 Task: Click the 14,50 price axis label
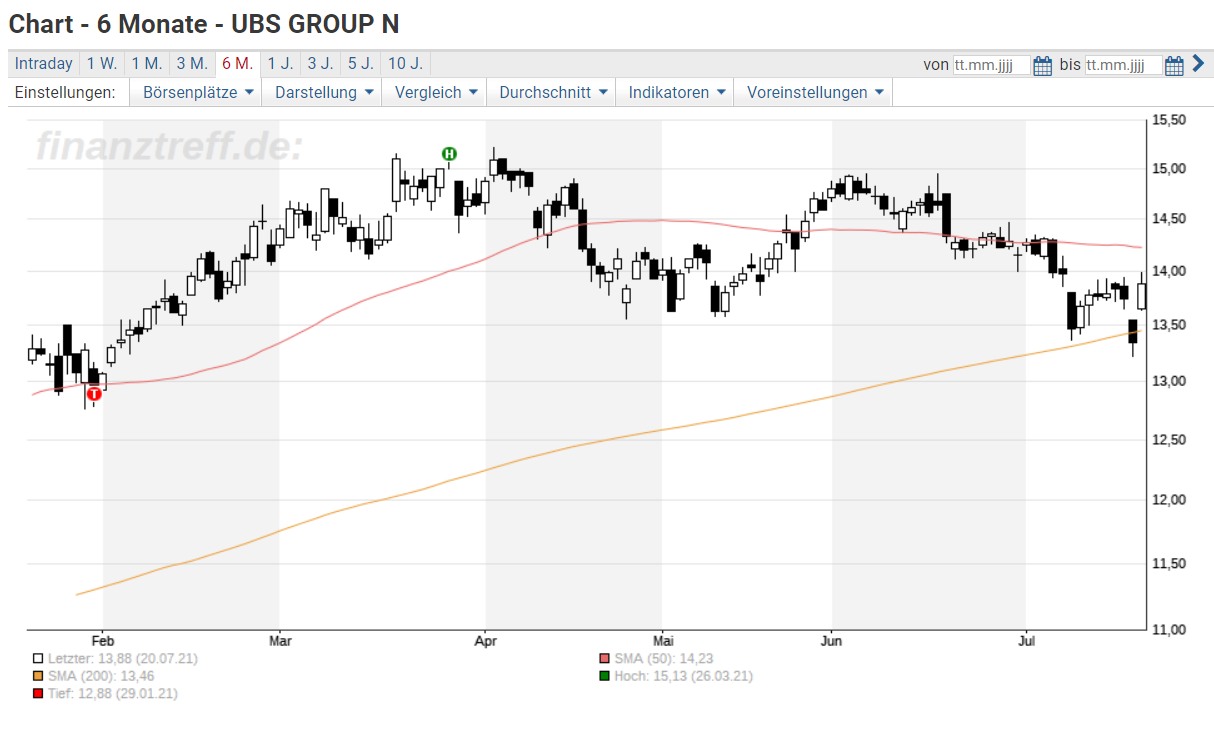tap(1169, 219)
